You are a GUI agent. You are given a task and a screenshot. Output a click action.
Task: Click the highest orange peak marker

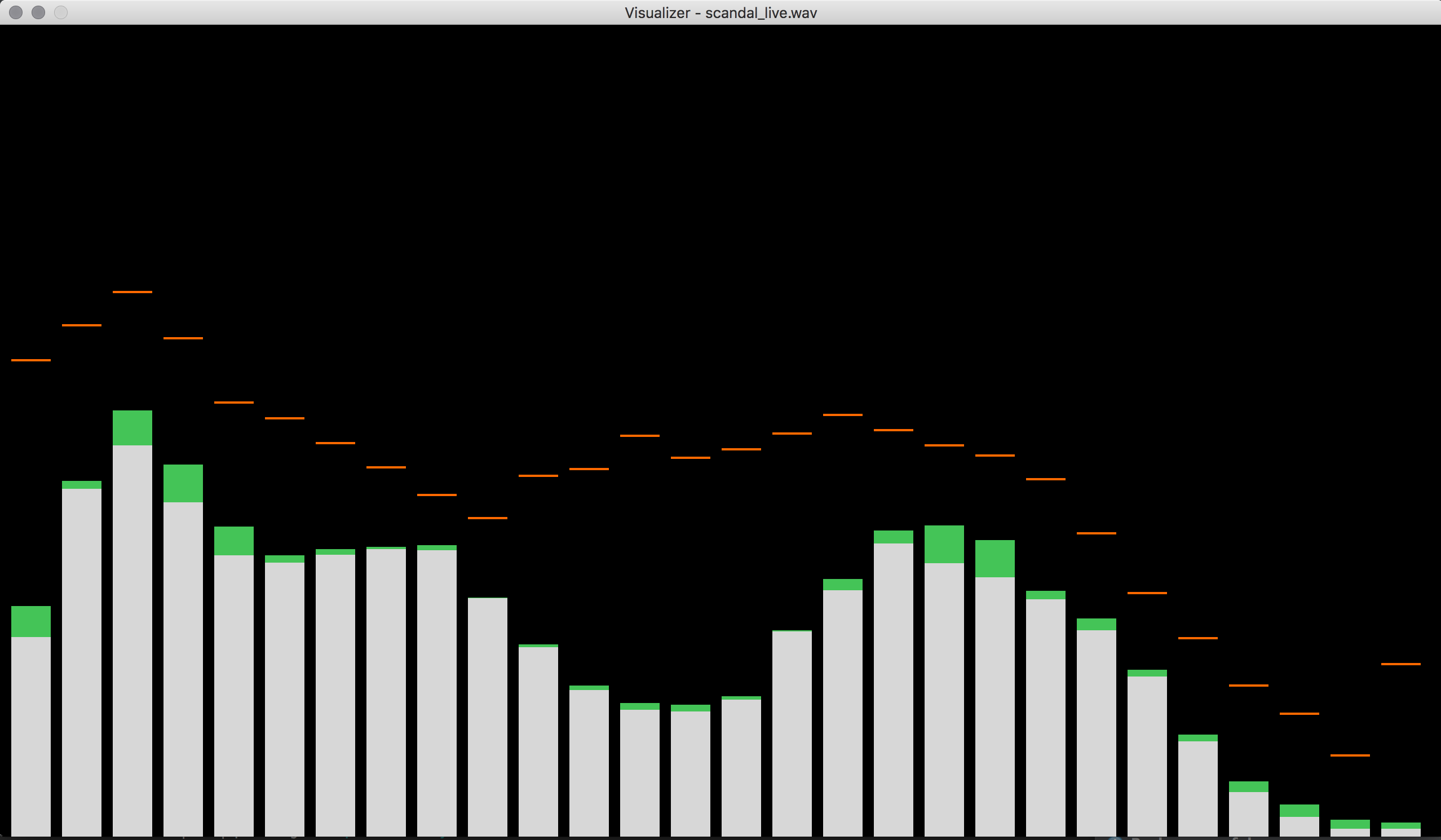click(x=132, y=292)
